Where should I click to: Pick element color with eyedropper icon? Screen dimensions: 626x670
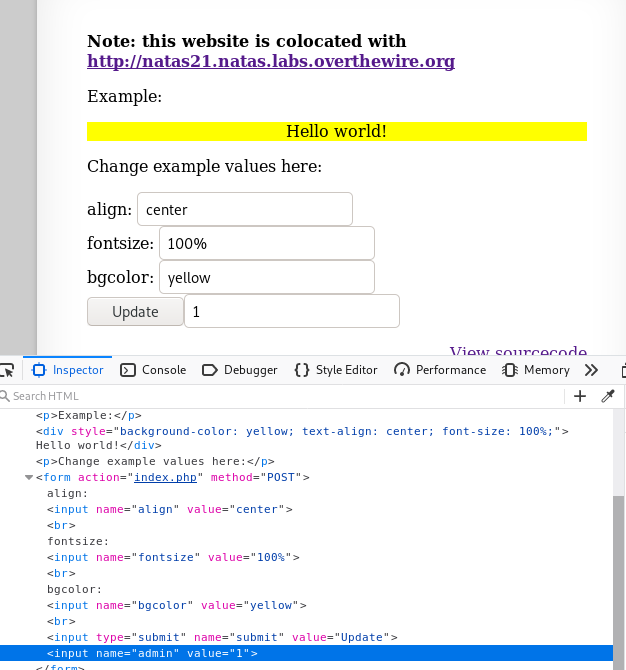(x=608, y=396)
